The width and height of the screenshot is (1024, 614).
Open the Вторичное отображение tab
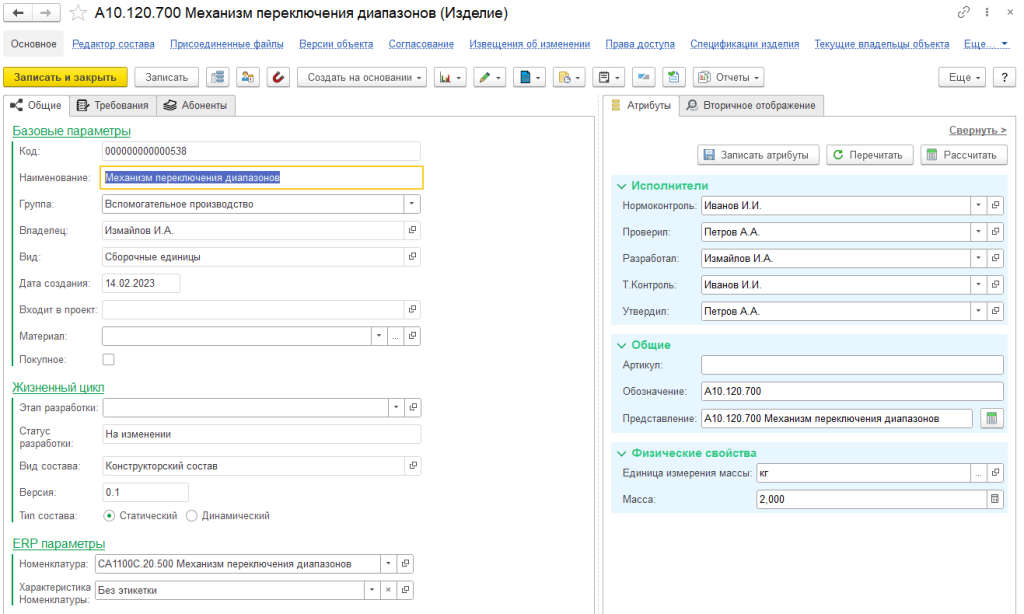tap(751, 105)
